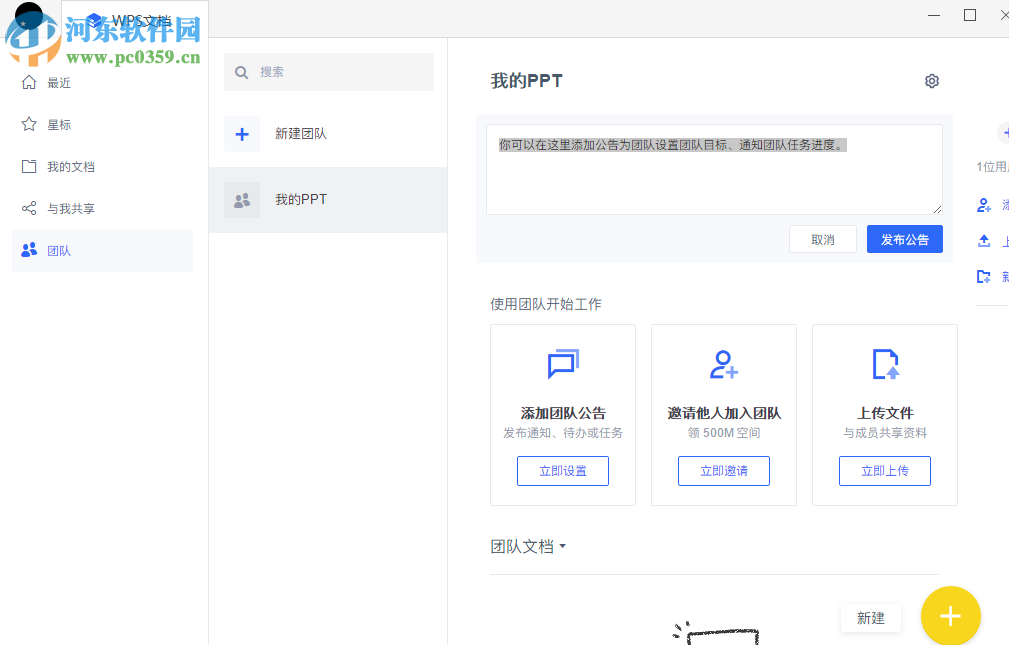Click the new-folder icon in right panel
Image resolution: width=1009 pixels, height=645 pixels.
983,276
